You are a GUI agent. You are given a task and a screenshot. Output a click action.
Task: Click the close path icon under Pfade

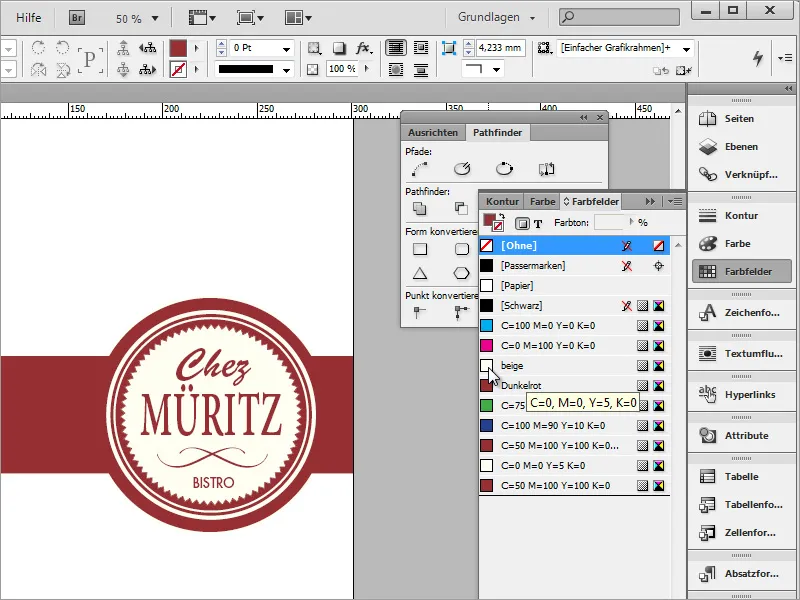pyautogui.click(x=503, y=169)
